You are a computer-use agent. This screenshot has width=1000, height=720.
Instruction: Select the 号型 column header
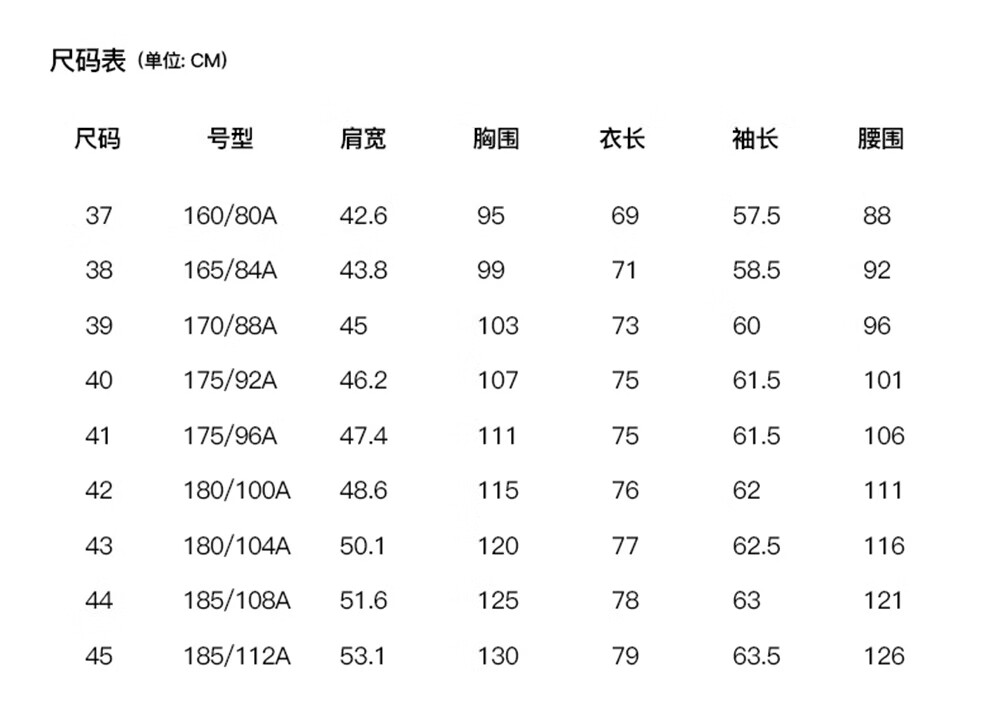[230, 139]
